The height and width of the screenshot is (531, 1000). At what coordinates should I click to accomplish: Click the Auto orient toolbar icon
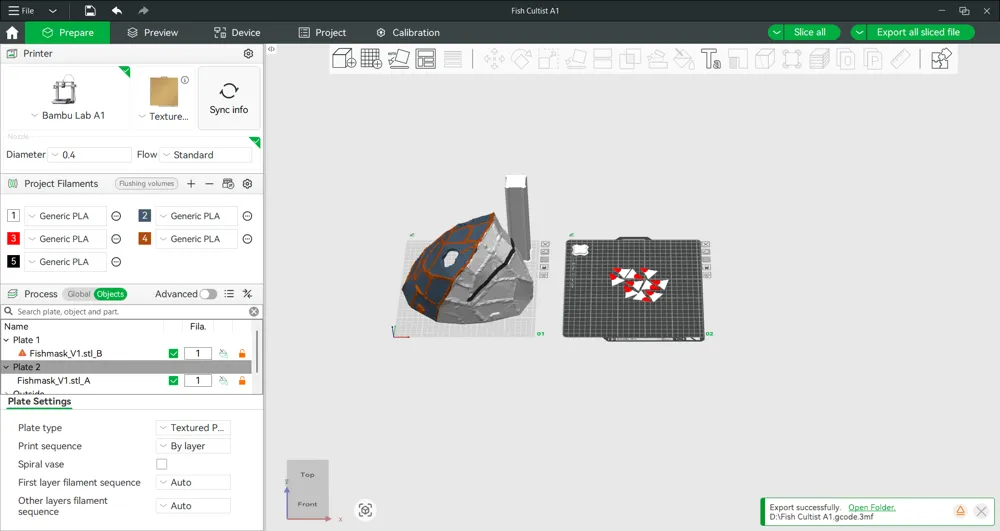point(398,60)
